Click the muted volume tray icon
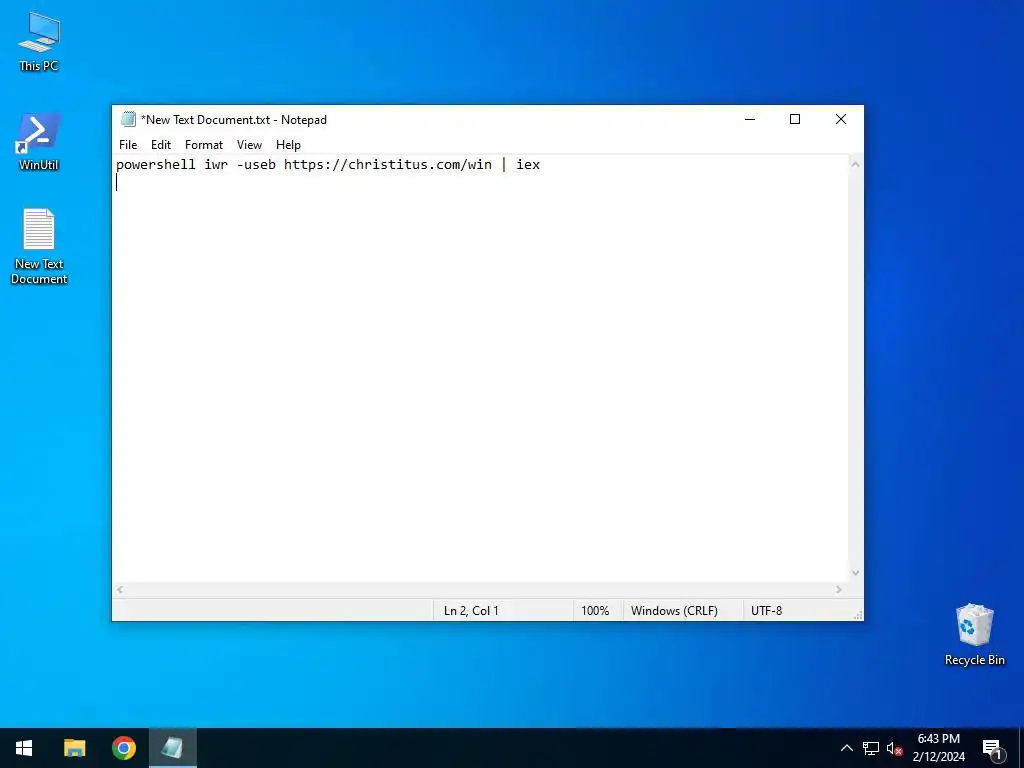Image resolution: width=1024 pixels, height=768 pixels. [x=894, y=748]
